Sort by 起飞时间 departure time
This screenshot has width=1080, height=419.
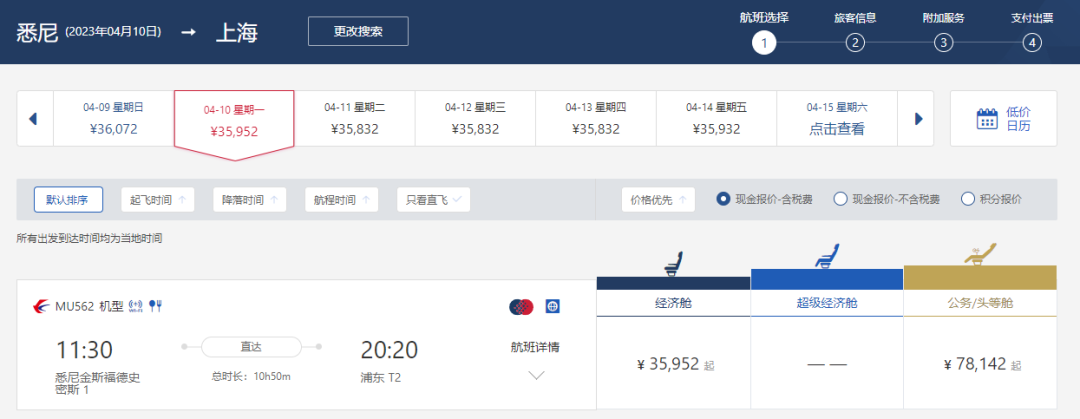pos(157,199)
